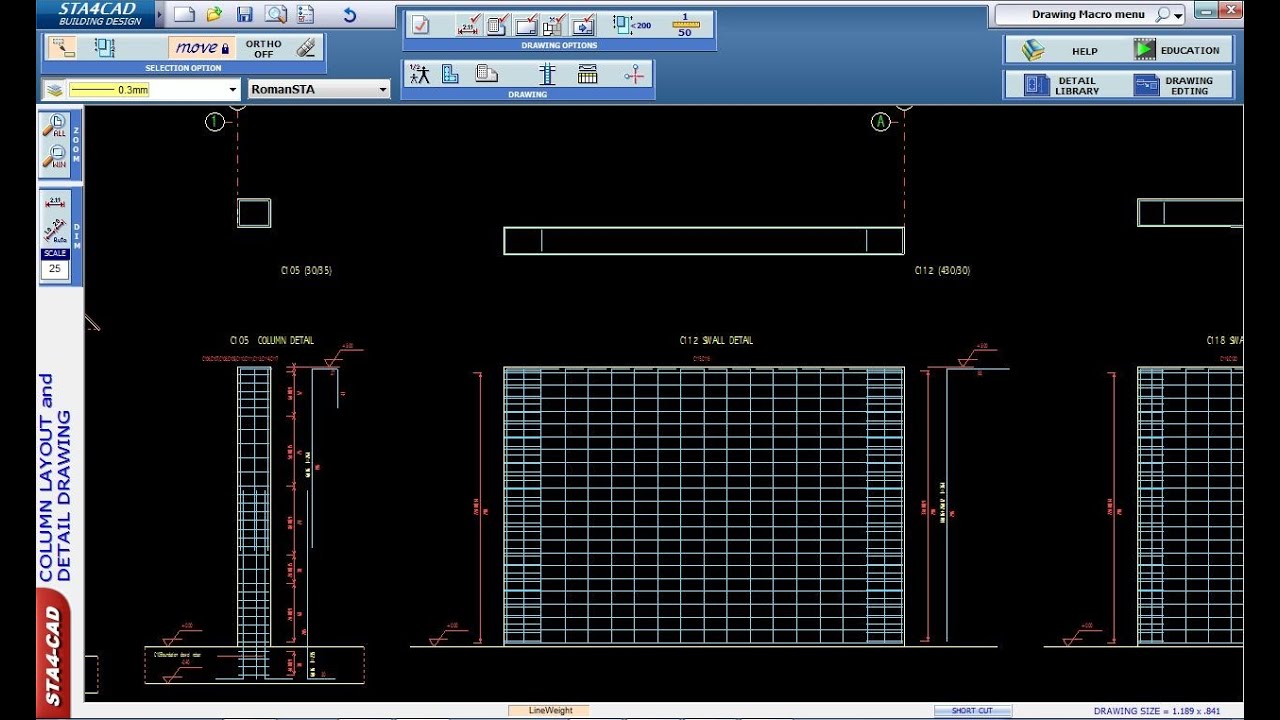Click the column section drawing icon

pos(547,74)
